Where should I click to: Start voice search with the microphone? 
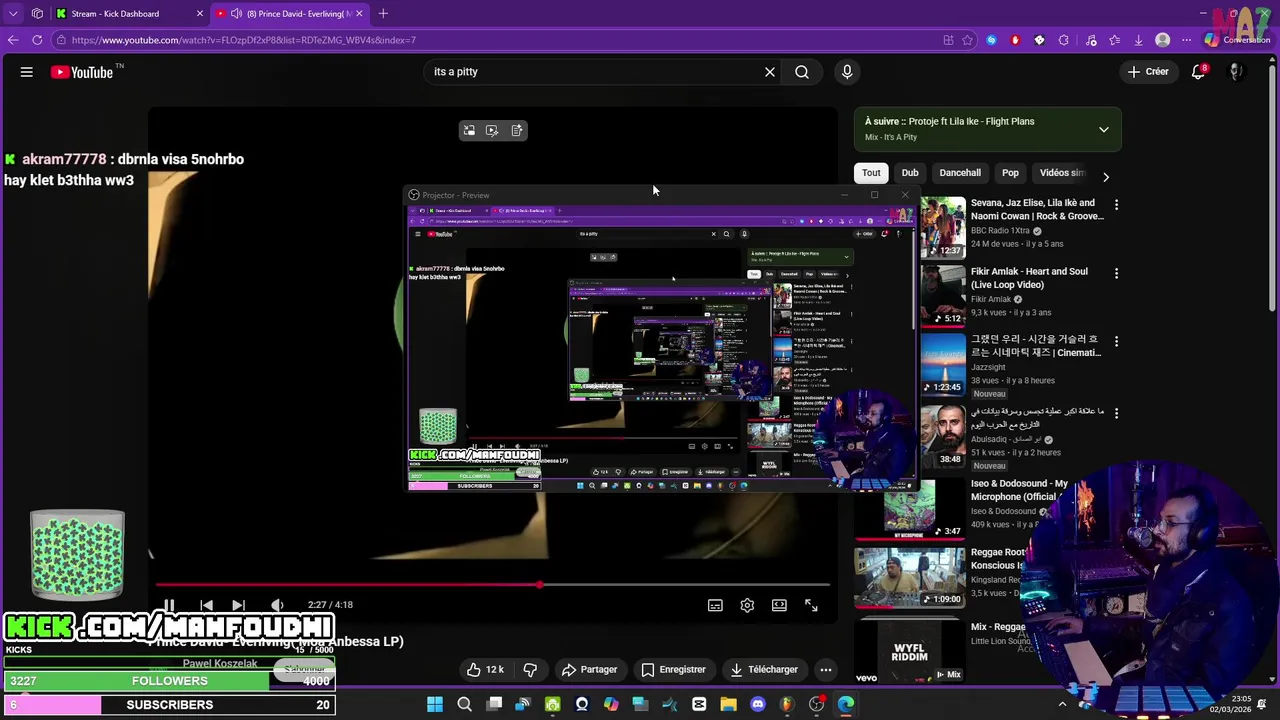pyautogui.click(x=847, y=72)
